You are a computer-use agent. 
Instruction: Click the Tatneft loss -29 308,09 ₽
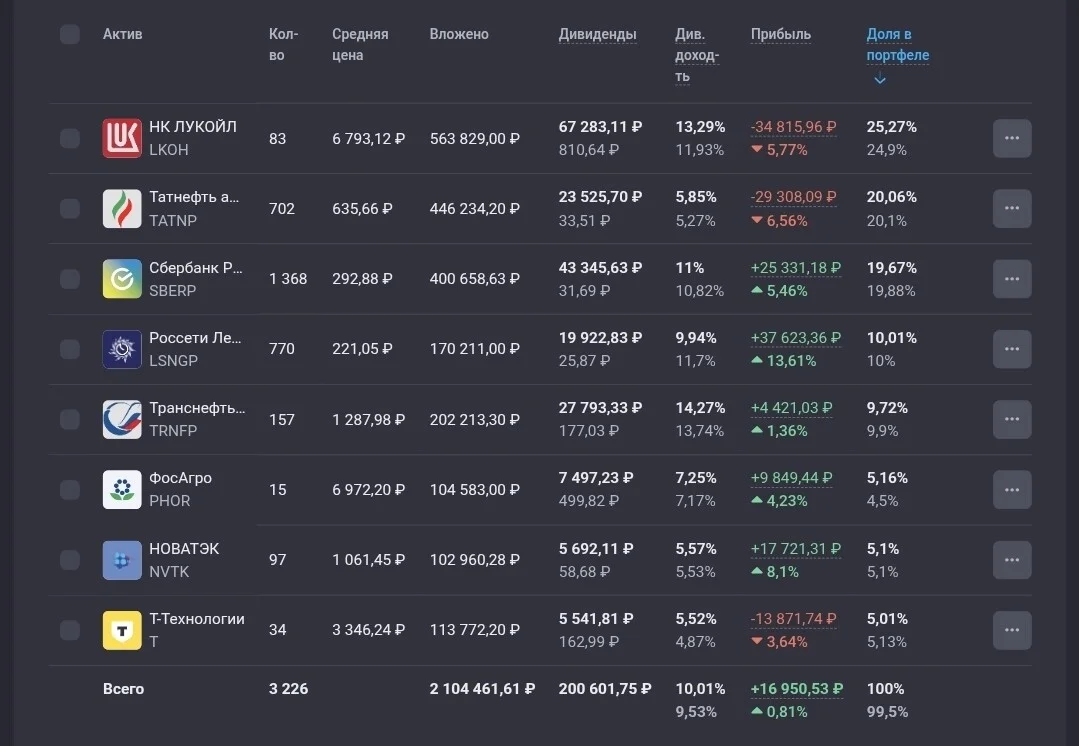pos(793,197)
